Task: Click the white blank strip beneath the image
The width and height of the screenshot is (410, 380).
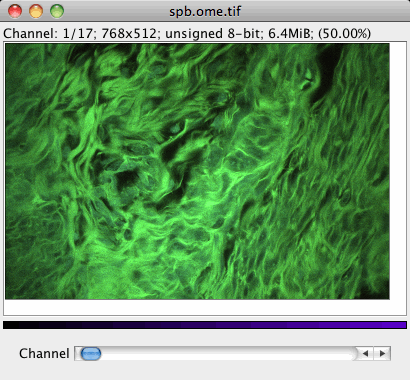Action: click(205, 307)
